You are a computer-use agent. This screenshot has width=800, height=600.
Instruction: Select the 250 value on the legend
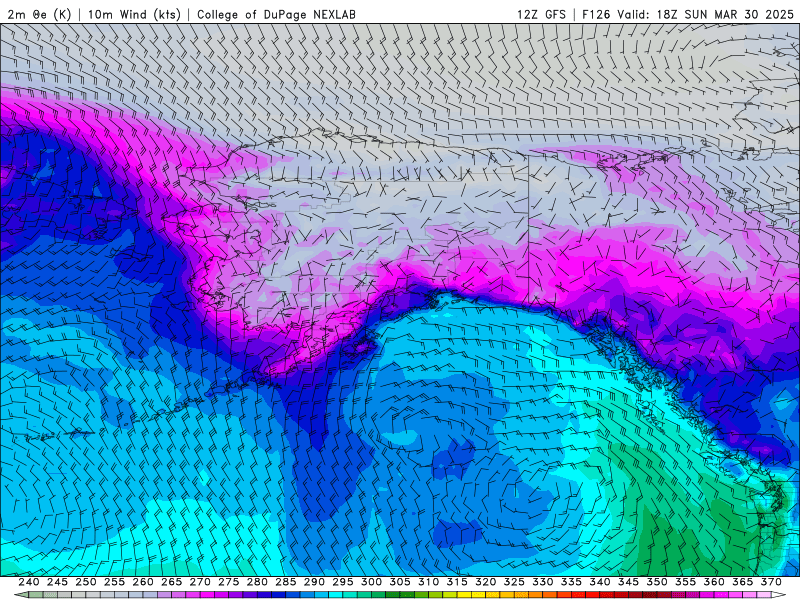tap(86, 582)
